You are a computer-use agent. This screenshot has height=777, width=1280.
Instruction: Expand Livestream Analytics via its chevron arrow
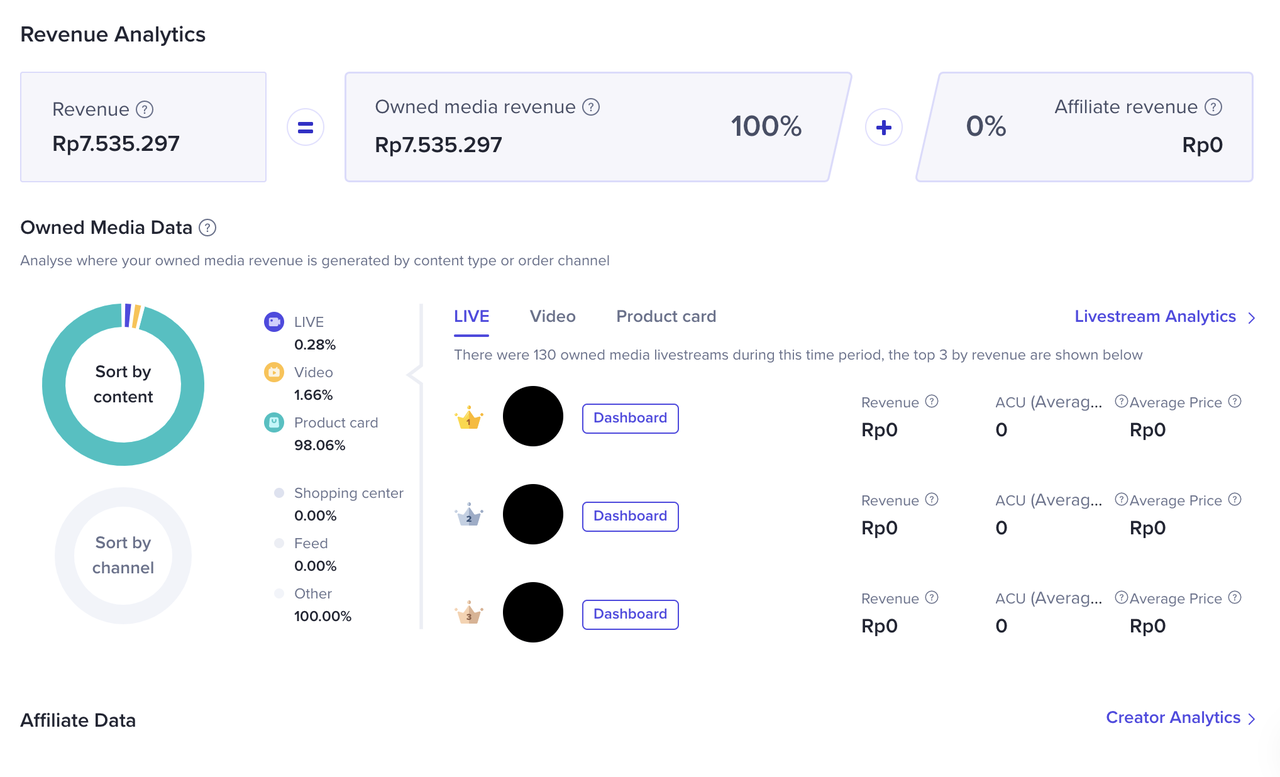tap(1252, 318)
